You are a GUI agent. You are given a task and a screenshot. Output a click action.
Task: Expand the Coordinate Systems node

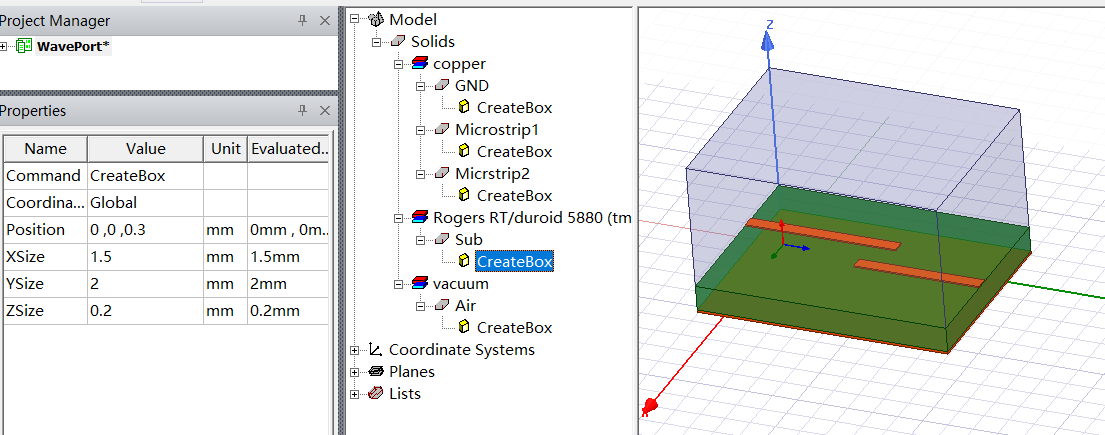(354, 350)
